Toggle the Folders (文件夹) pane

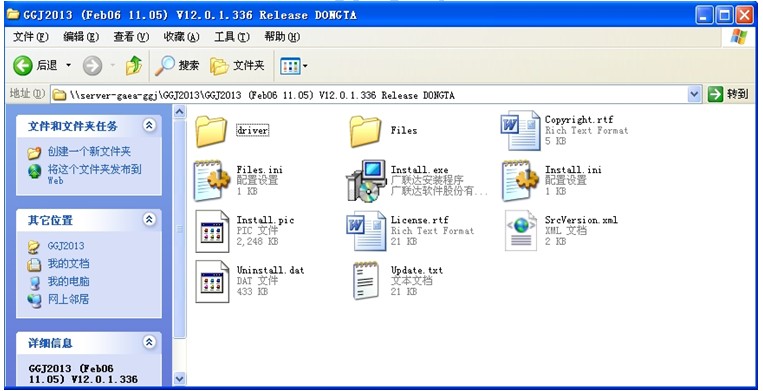tap(237, 66)
